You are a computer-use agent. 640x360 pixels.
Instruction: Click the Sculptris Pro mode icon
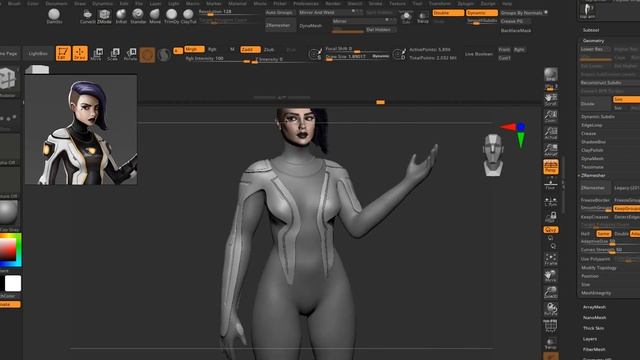tap(164, 55)
